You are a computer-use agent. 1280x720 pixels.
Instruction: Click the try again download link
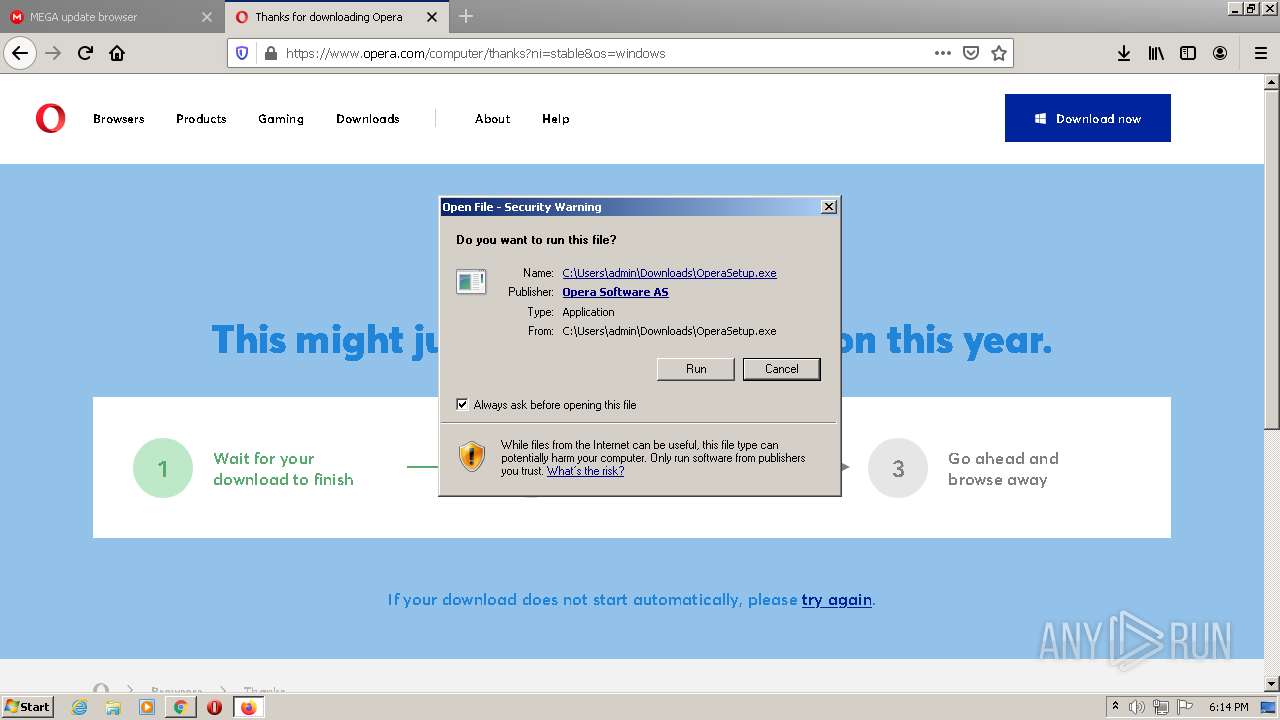coord(837,600)
